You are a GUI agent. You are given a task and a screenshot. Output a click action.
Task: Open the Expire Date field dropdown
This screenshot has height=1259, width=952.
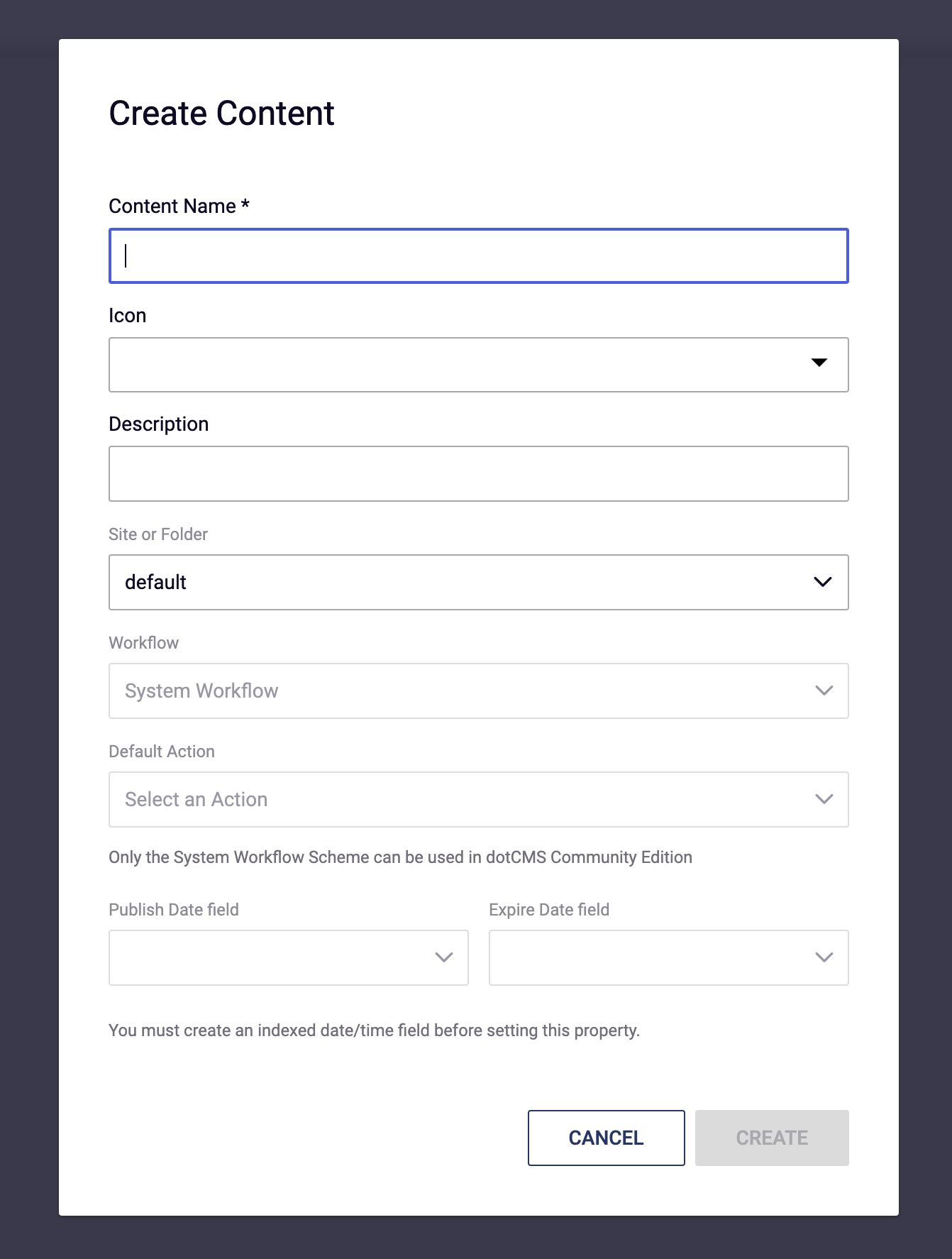click(x=668, y=957)
